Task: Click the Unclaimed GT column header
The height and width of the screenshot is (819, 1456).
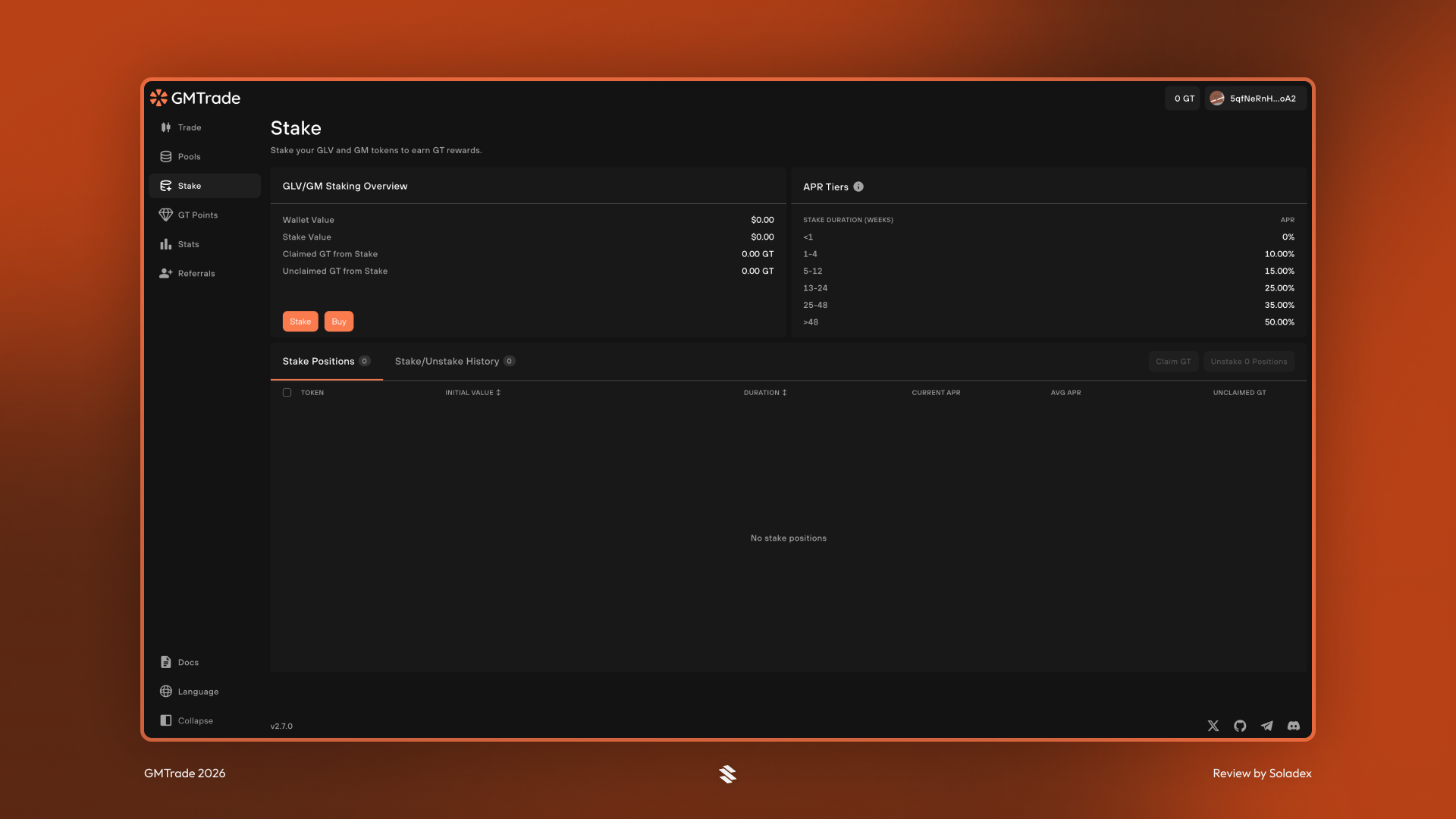Action: [1239, 393]
